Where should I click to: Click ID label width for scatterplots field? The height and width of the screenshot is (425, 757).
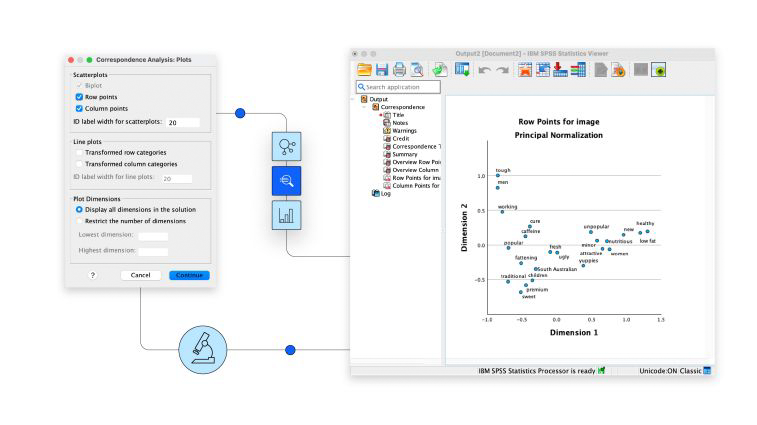[x=182, y=123]
